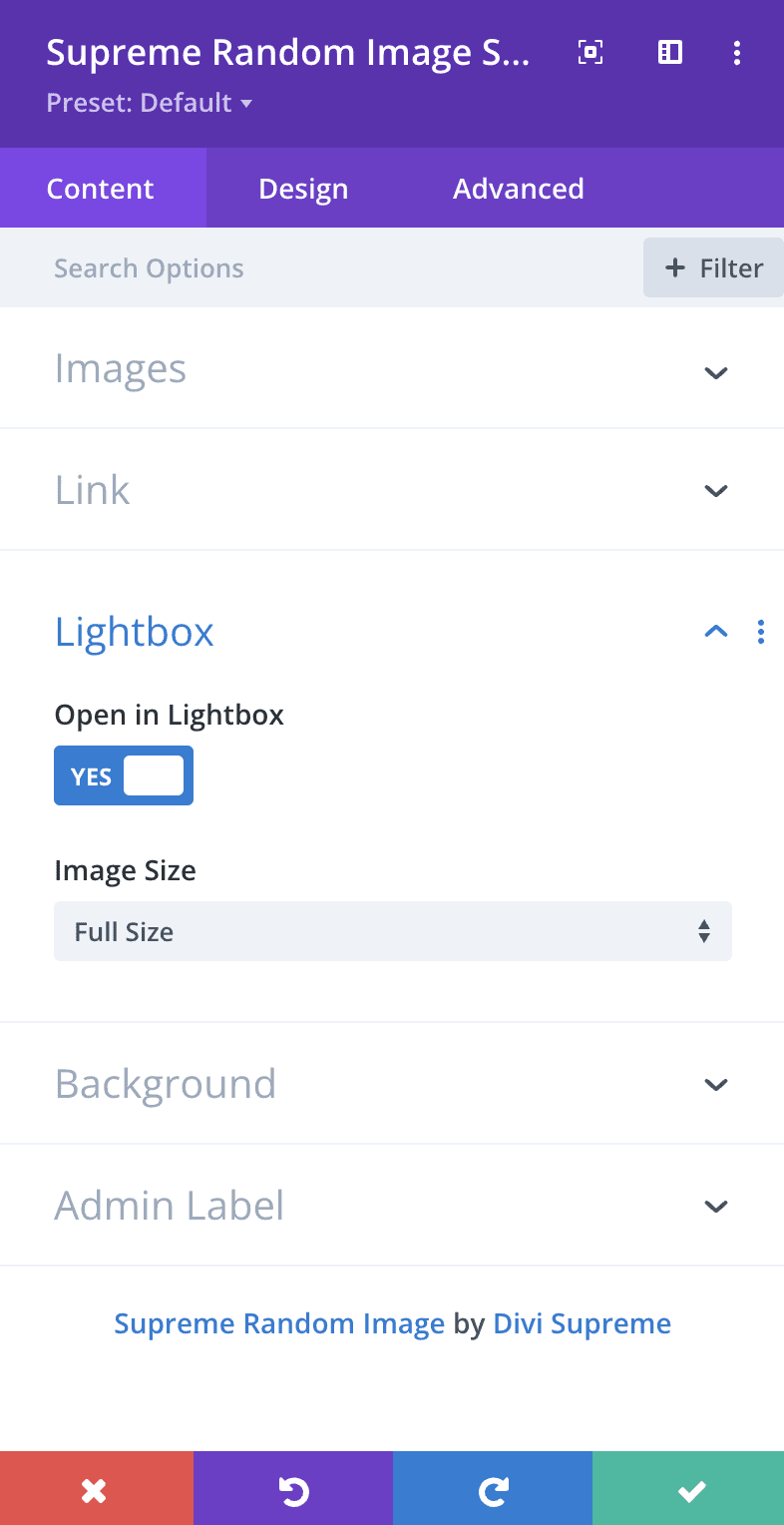This screenshot has width=784, height=1525.
Task: Undo the last change
Action: pos(293,1488)
